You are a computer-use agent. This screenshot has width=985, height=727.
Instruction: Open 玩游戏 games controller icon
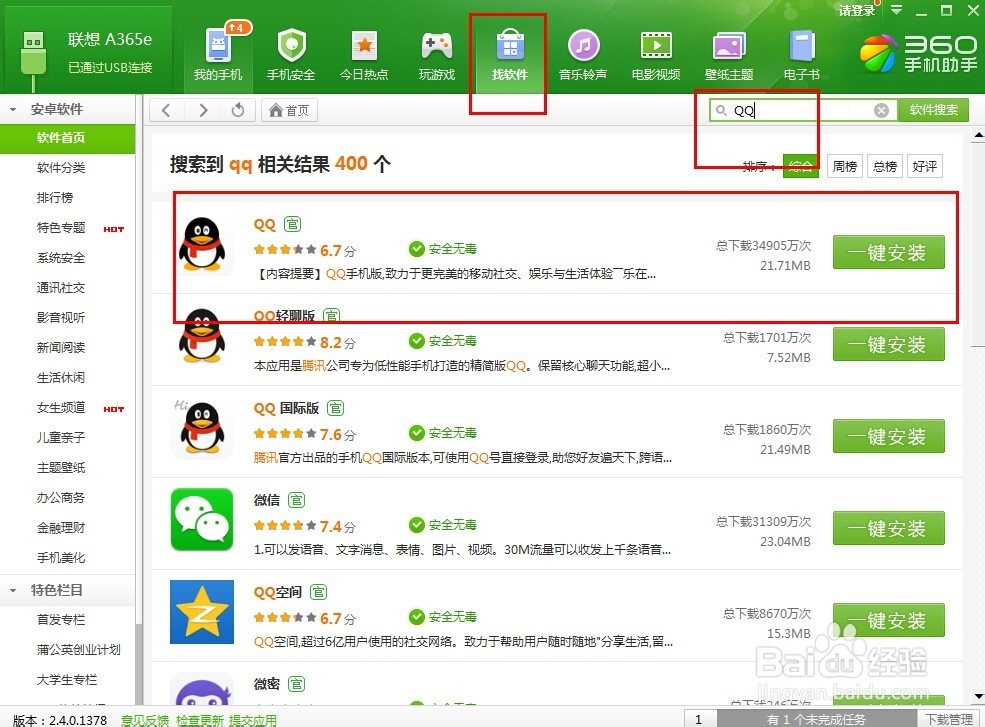click(x=437, y=53)
